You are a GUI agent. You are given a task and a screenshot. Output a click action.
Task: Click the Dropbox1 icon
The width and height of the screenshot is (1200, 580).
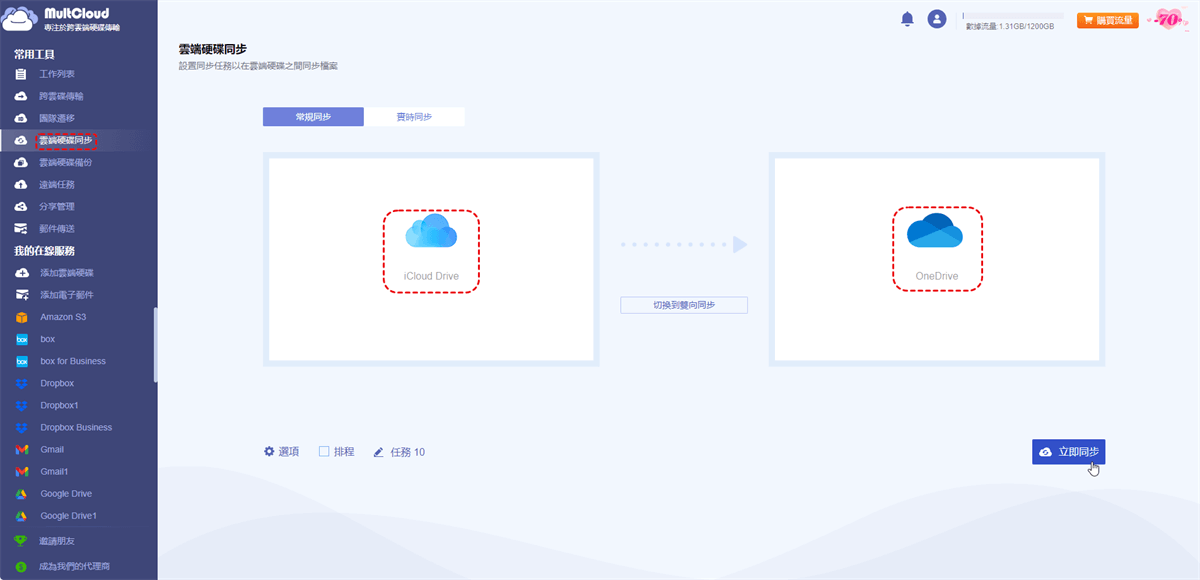click(x=21, y=405)
